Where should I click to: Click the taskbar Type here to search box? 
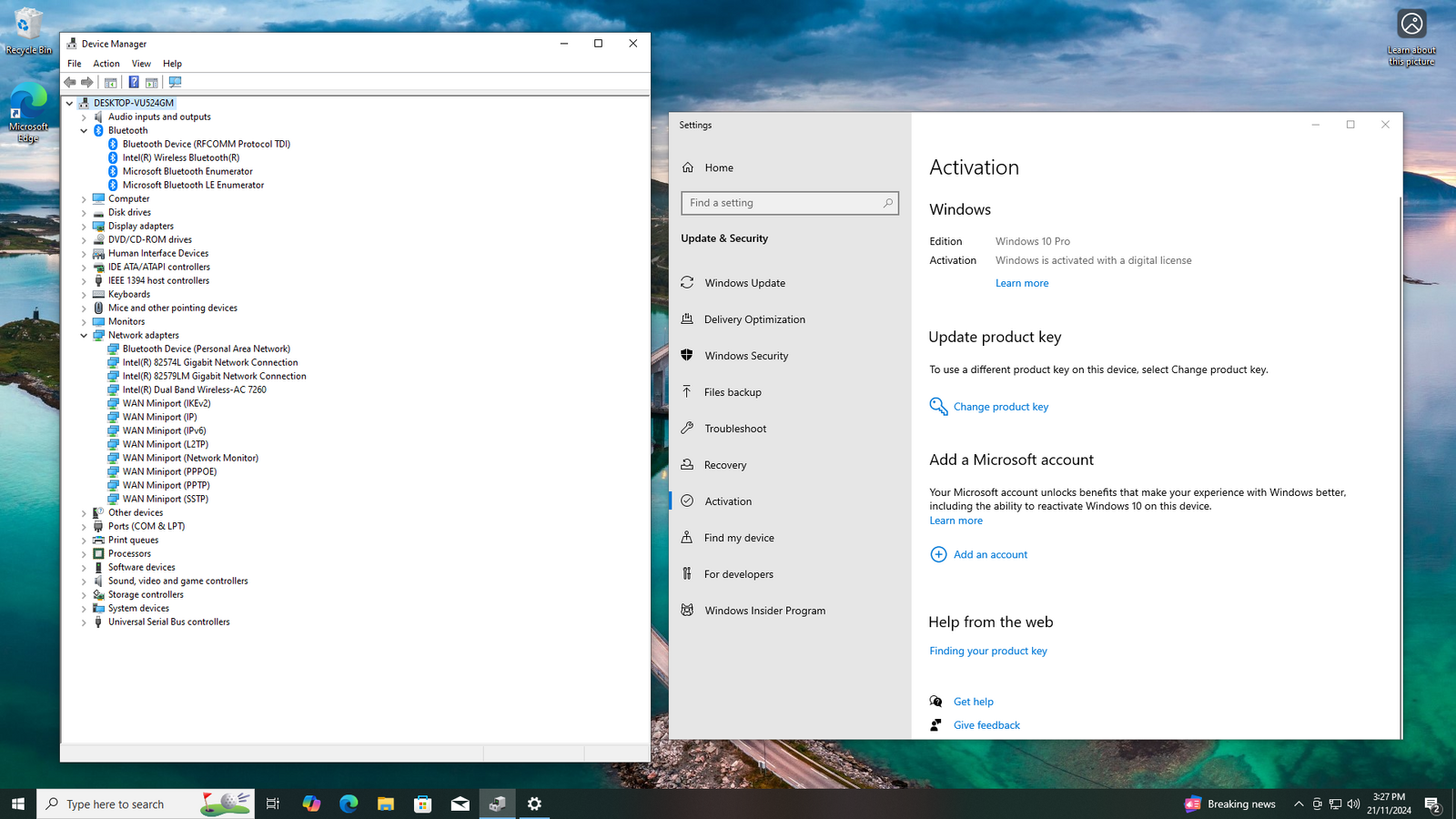tap(146, 804)
